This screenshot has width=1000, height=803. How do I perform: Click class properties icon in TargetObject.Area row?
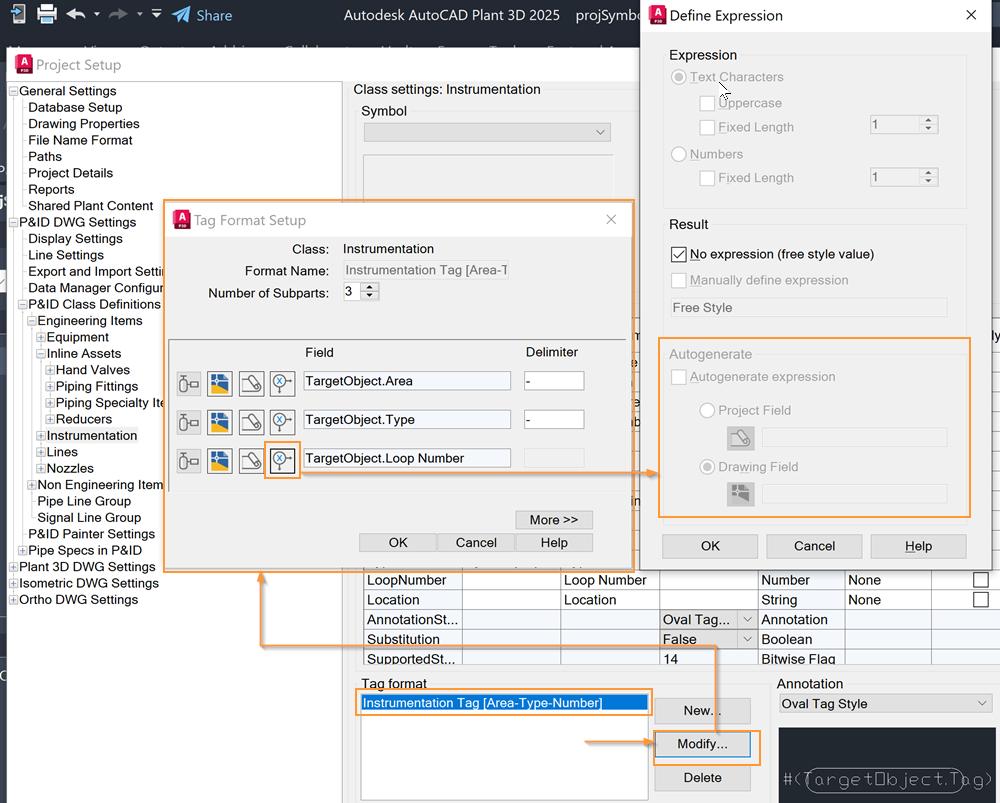pyautogui.click(x=188, y=384)
